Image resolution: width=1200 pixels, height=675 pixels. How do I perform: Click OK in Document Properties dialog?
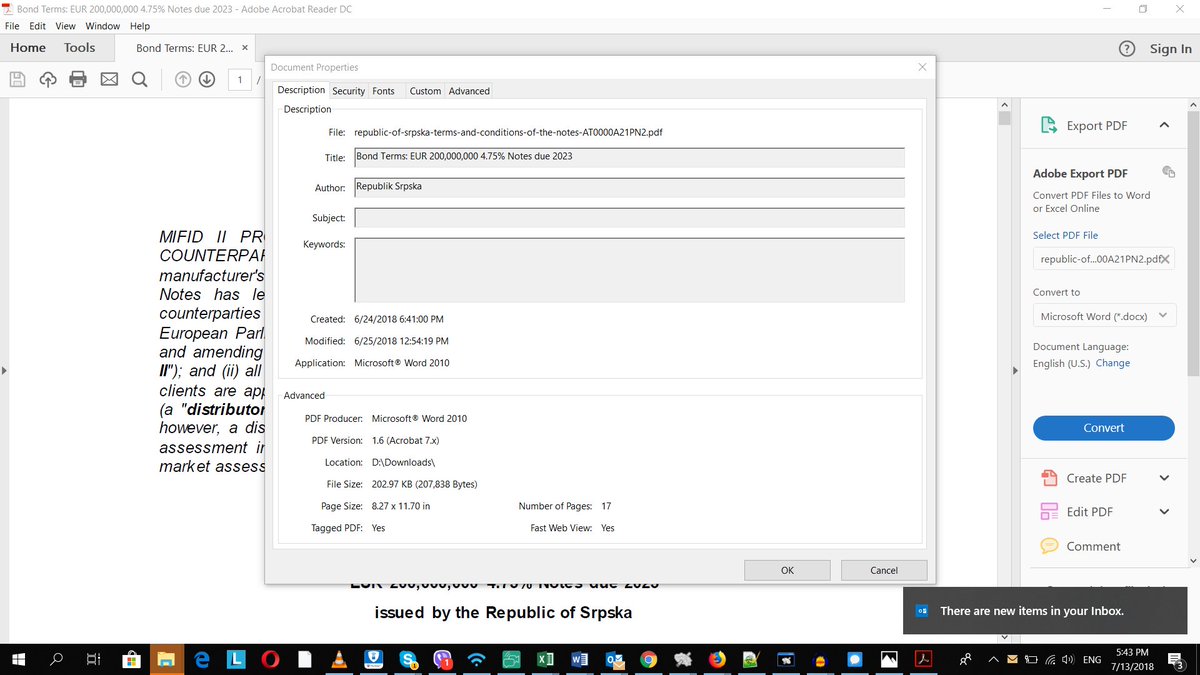[787, 570]
